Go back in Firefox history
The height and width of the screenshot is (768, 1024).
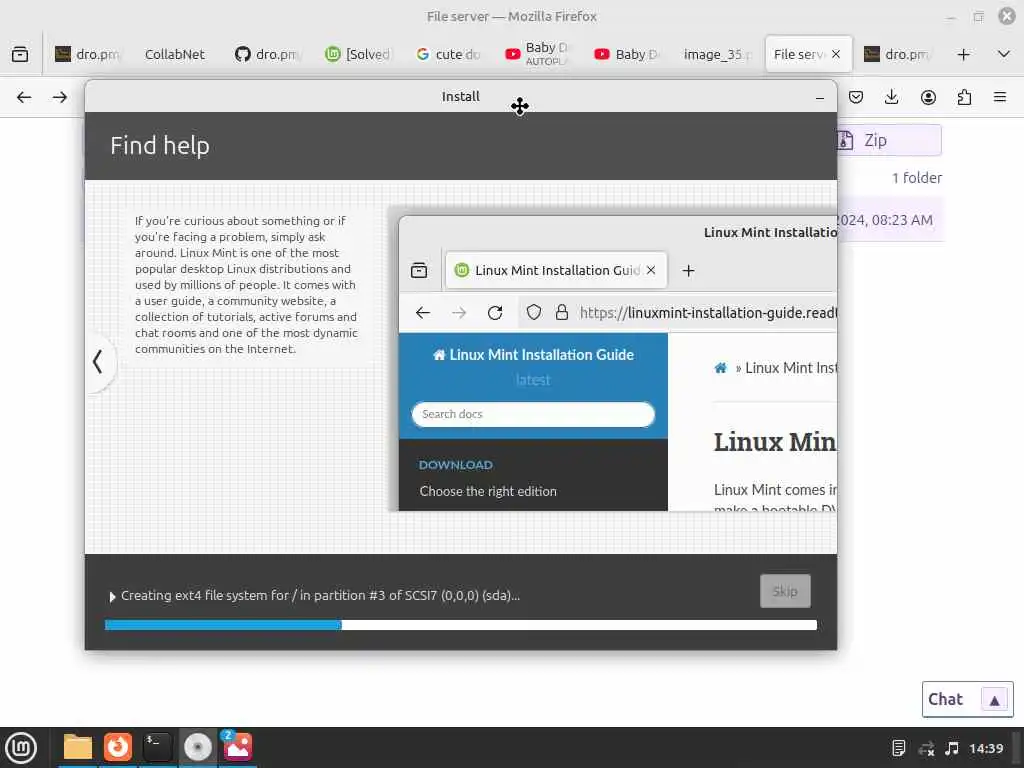(x=24, y=97)
